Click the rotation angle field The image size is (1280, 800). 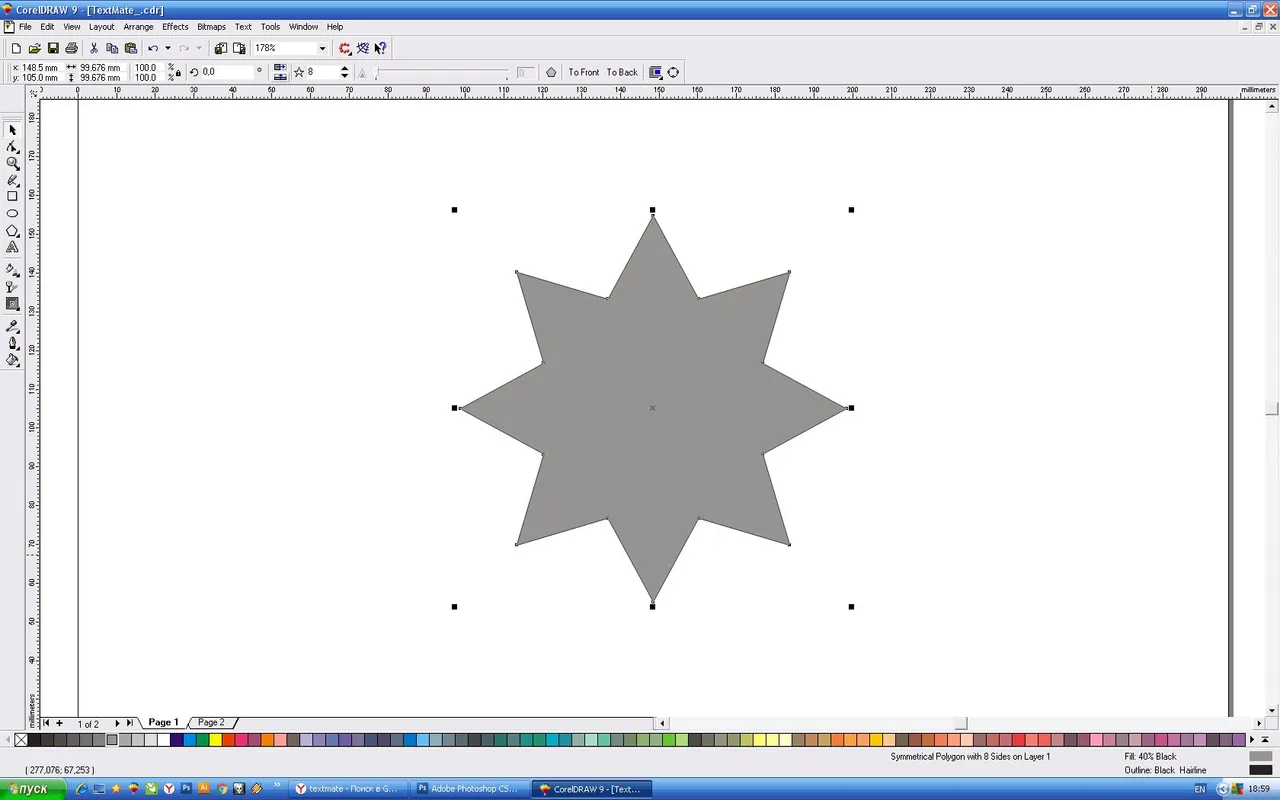(227, 72)
